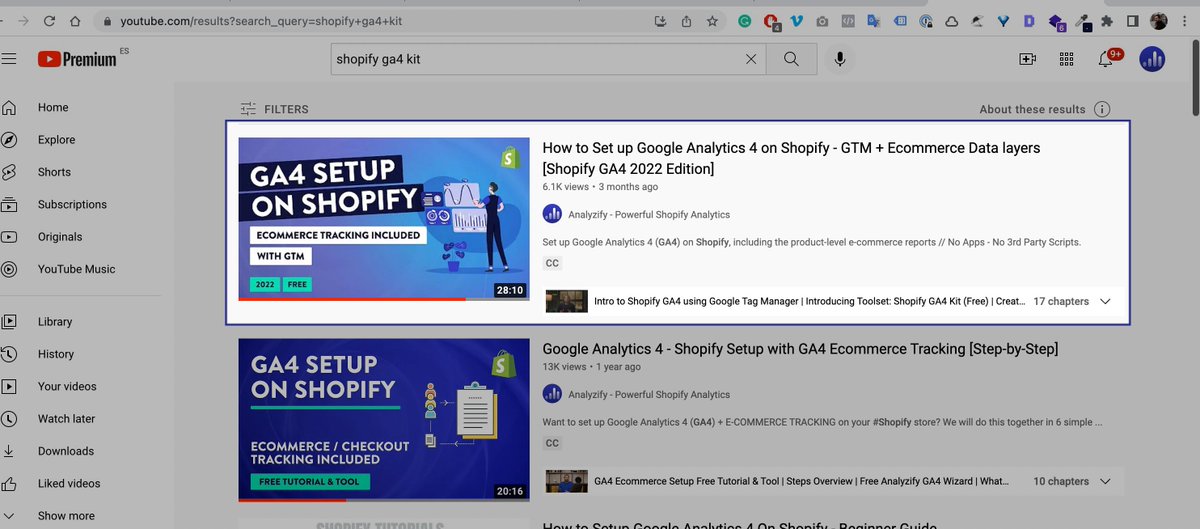The height and width of the screenshot is (529, 1200).
Task: Open Downloads in sidebar
Action: click(66, 451)
